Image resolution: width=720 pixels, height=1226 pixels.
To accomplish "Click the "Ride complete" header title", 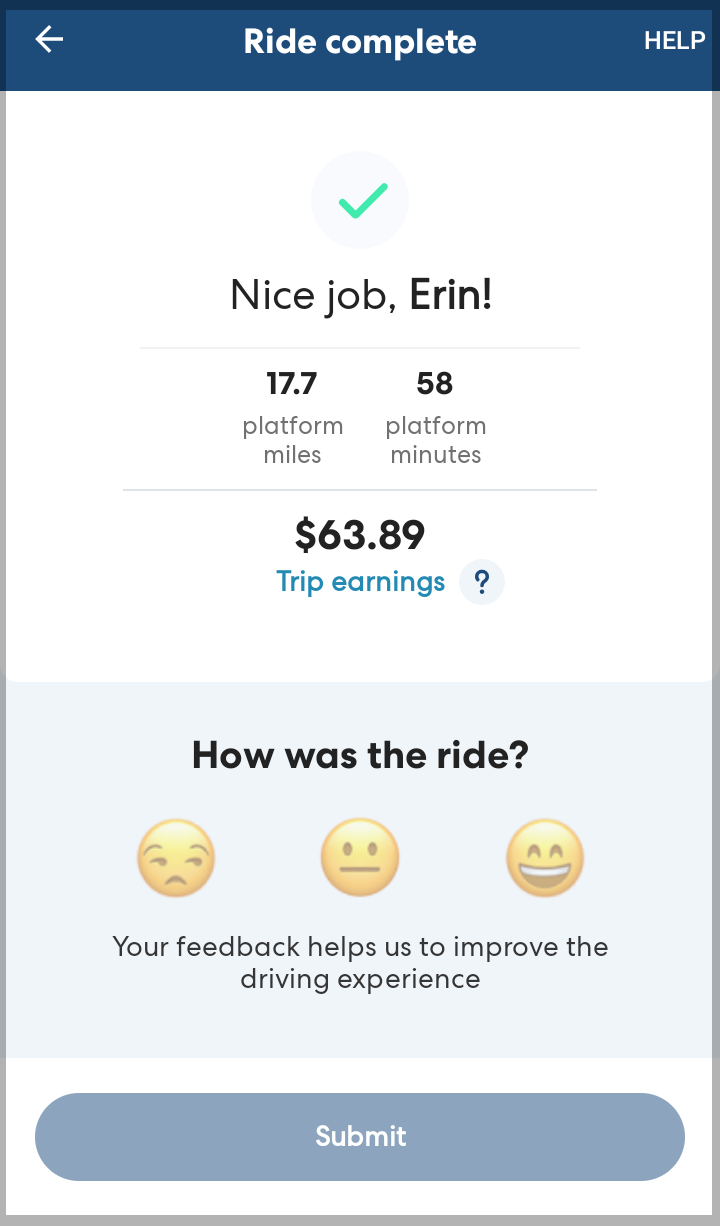I will click(360, 42).
